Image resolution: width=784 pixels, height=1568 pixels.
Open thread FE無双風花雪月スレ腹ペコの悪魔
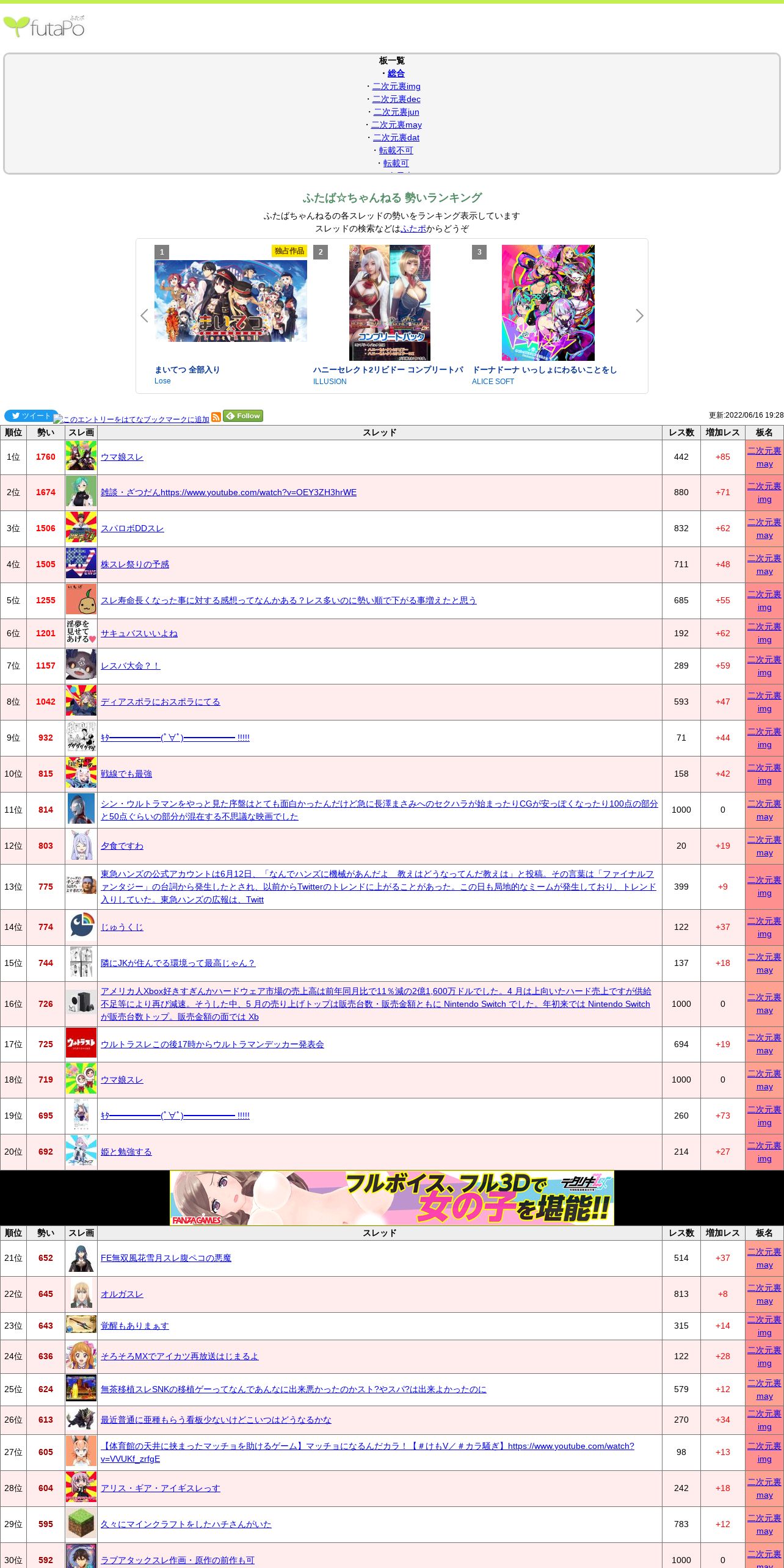(x=166, y=1258)
